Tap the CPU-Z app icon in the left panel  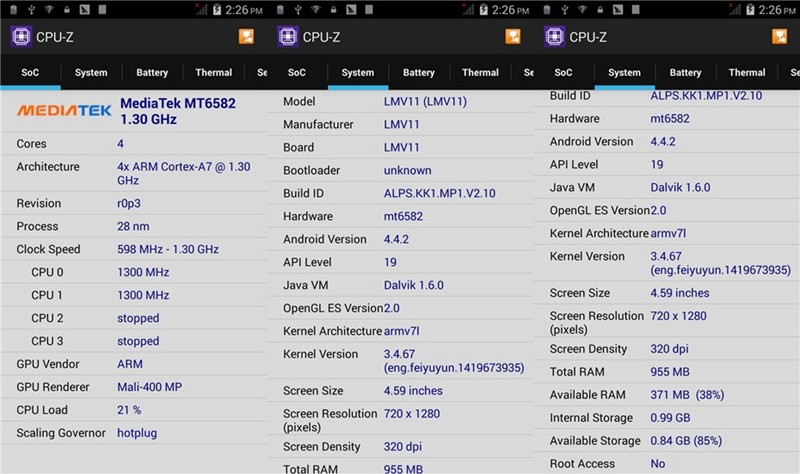20,37
